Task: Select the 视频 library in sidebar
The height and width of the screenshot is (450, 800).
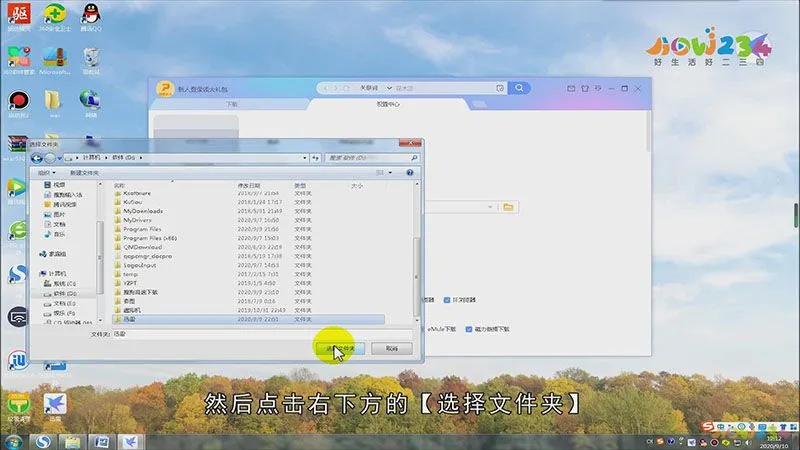Action: click(x=55, y=185)
